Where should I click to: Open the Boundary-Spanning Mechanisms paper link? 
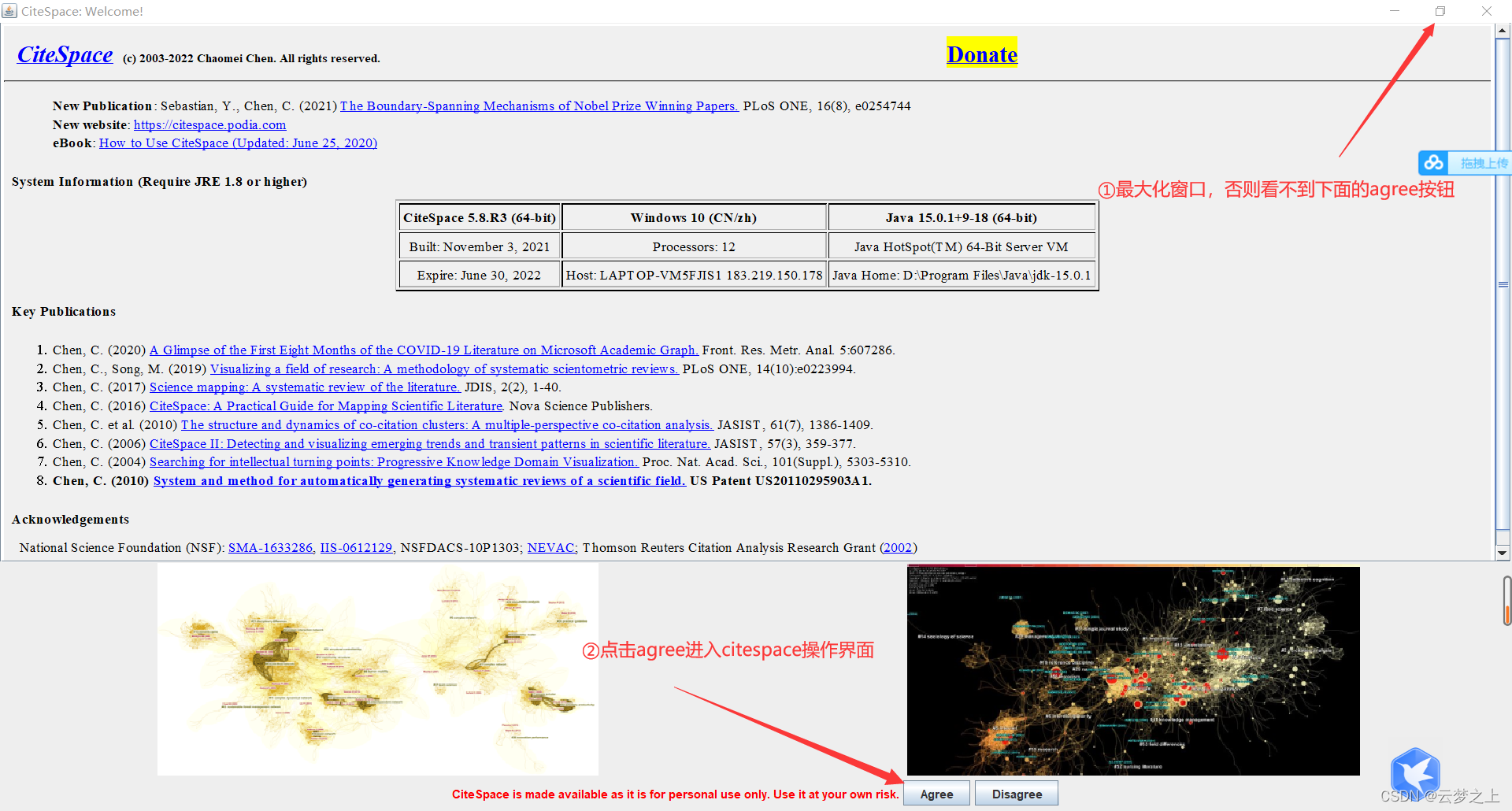539,106
